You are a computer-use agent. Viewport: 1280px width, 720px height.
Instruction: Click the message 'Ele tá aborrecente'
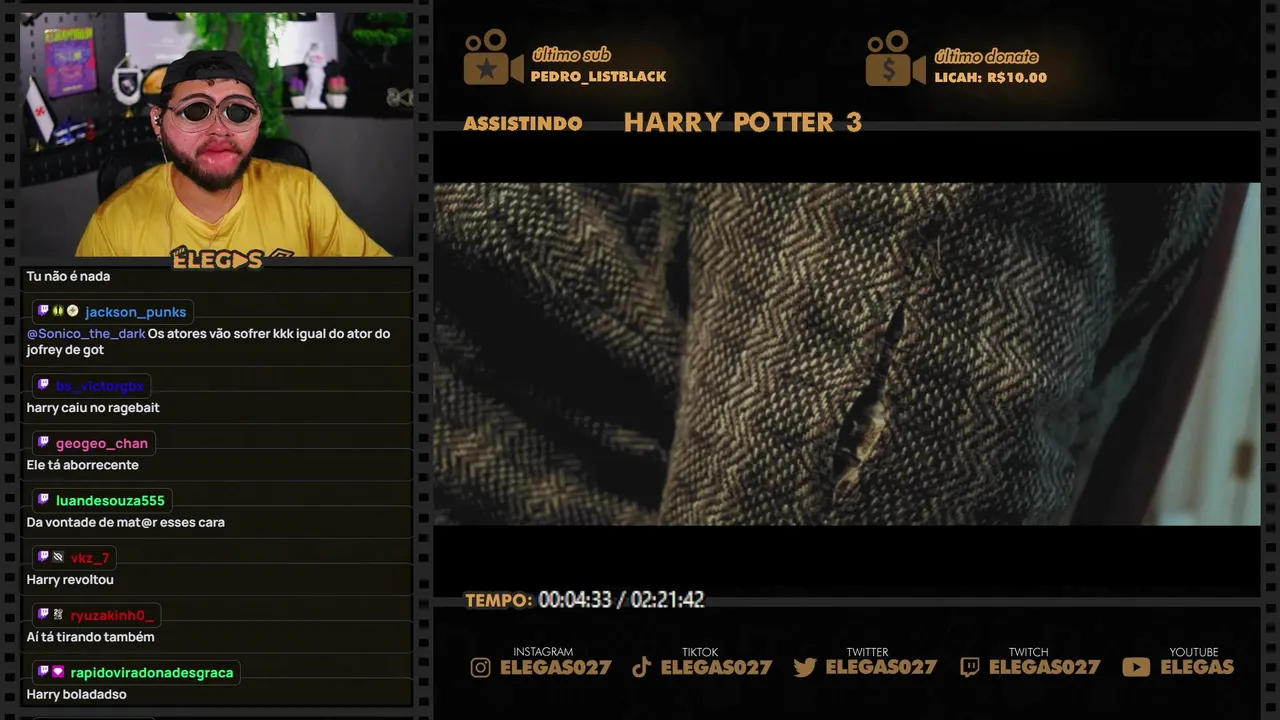point(82,465)
